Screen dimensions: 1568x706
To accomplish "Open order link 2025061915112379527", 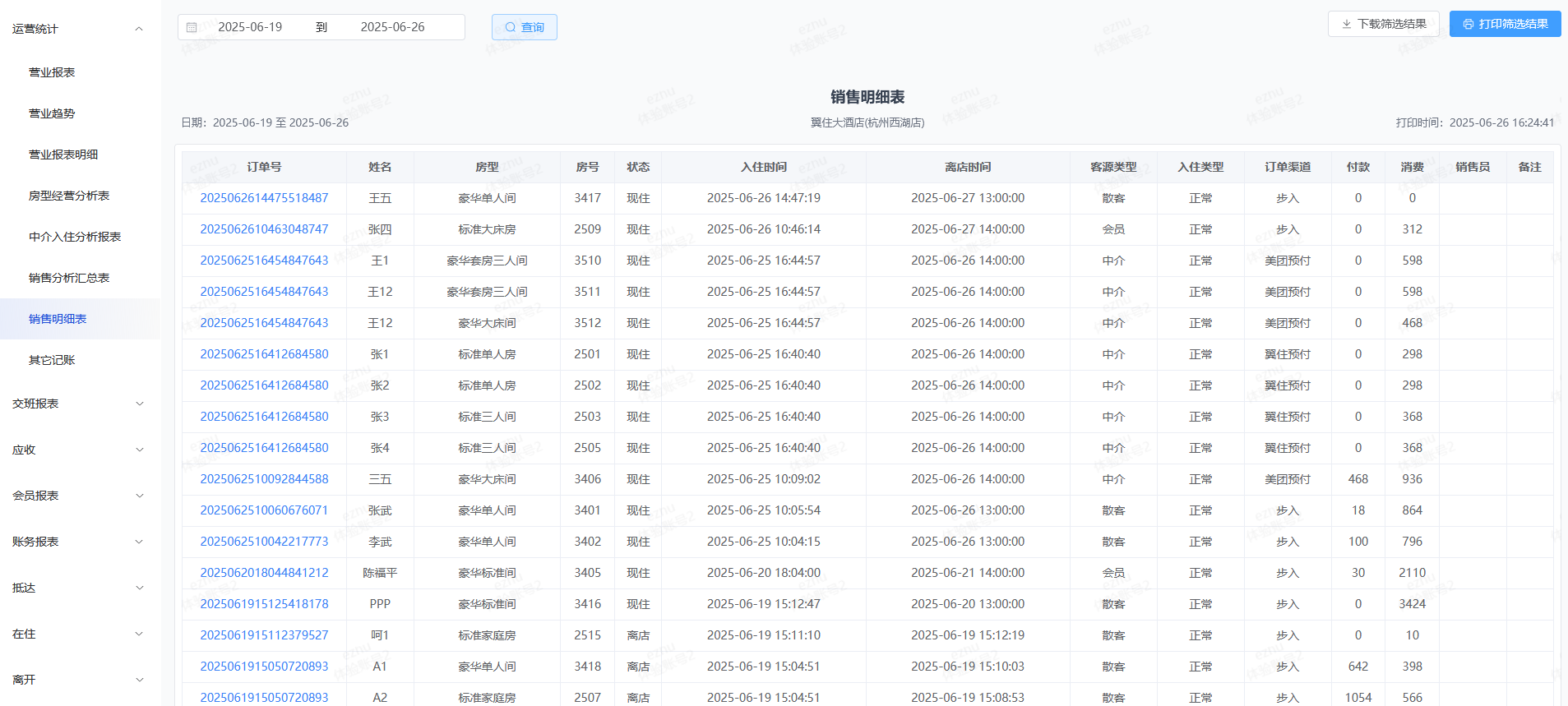I will [x=264, y=635].
